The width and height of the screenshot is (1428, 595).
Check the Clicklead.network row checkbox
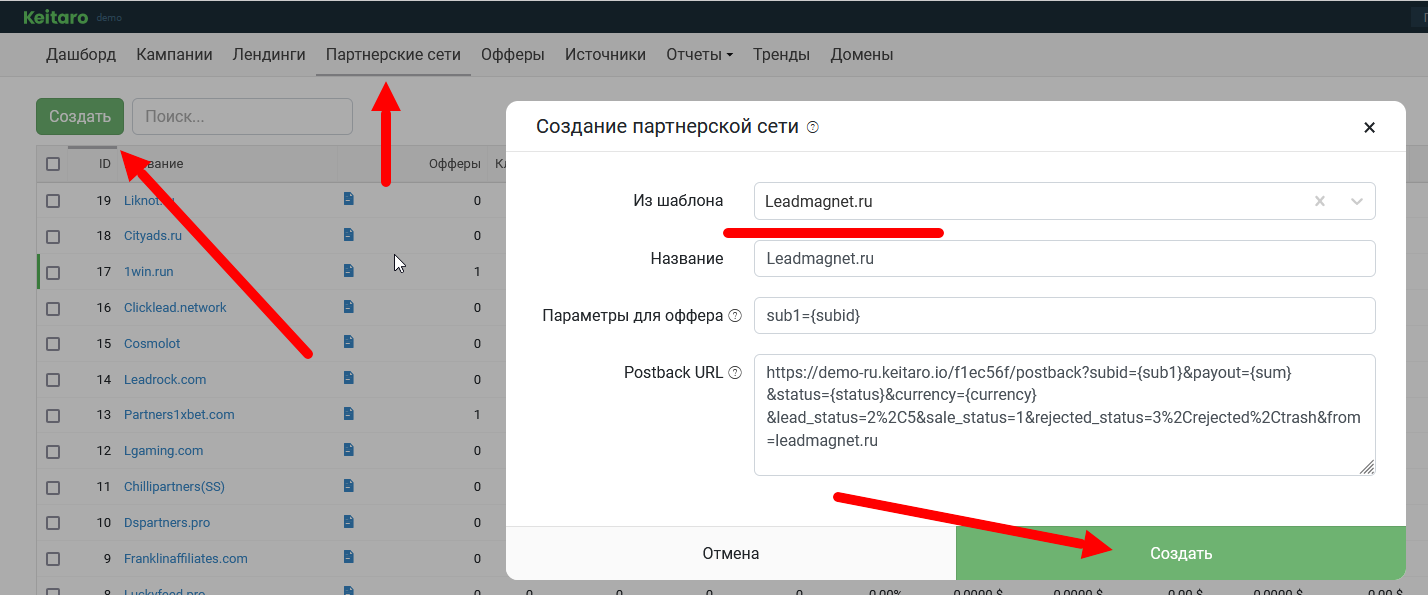(53, 308)
